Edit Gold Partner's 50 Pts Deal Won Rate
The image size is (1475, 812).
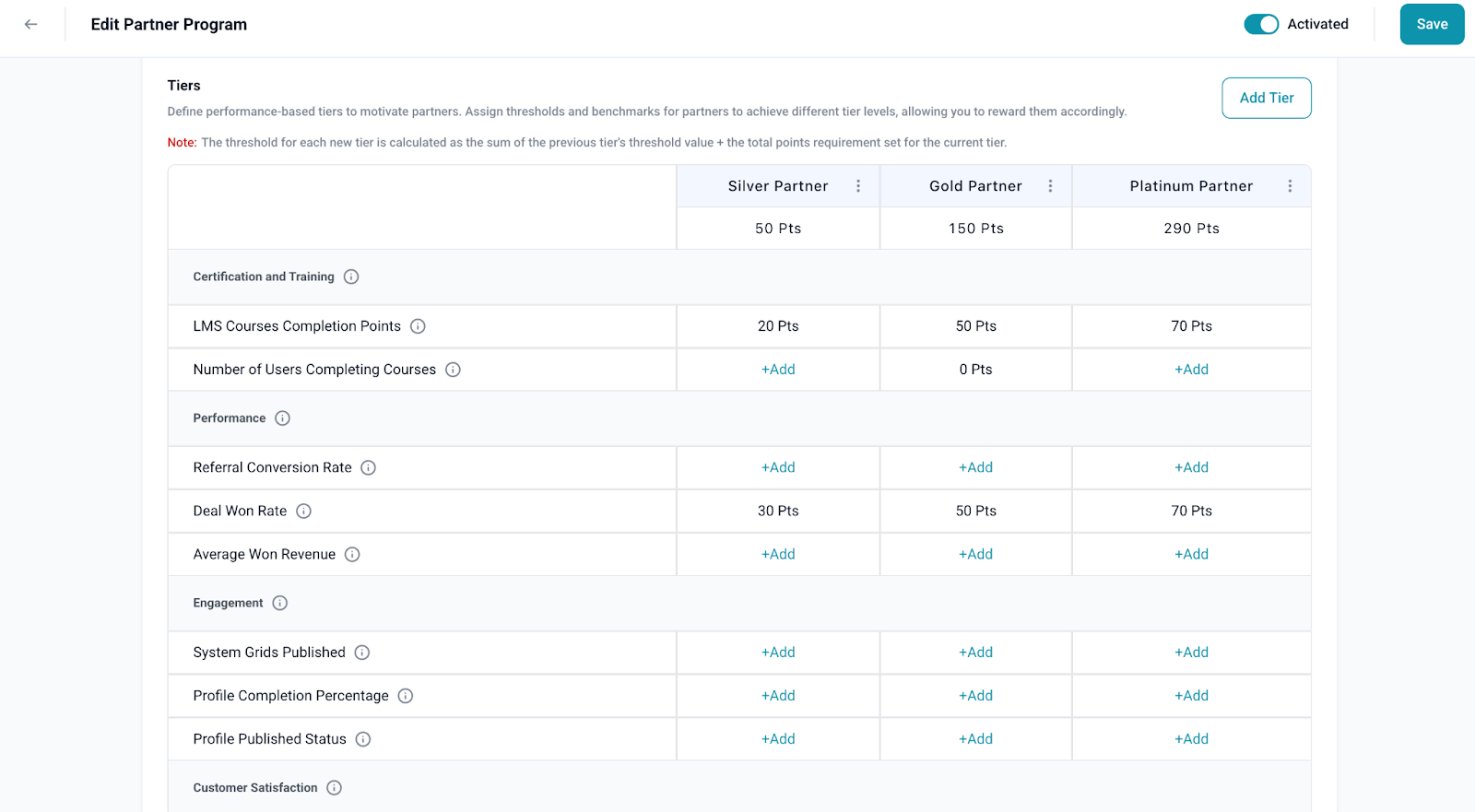coord(975,511)
